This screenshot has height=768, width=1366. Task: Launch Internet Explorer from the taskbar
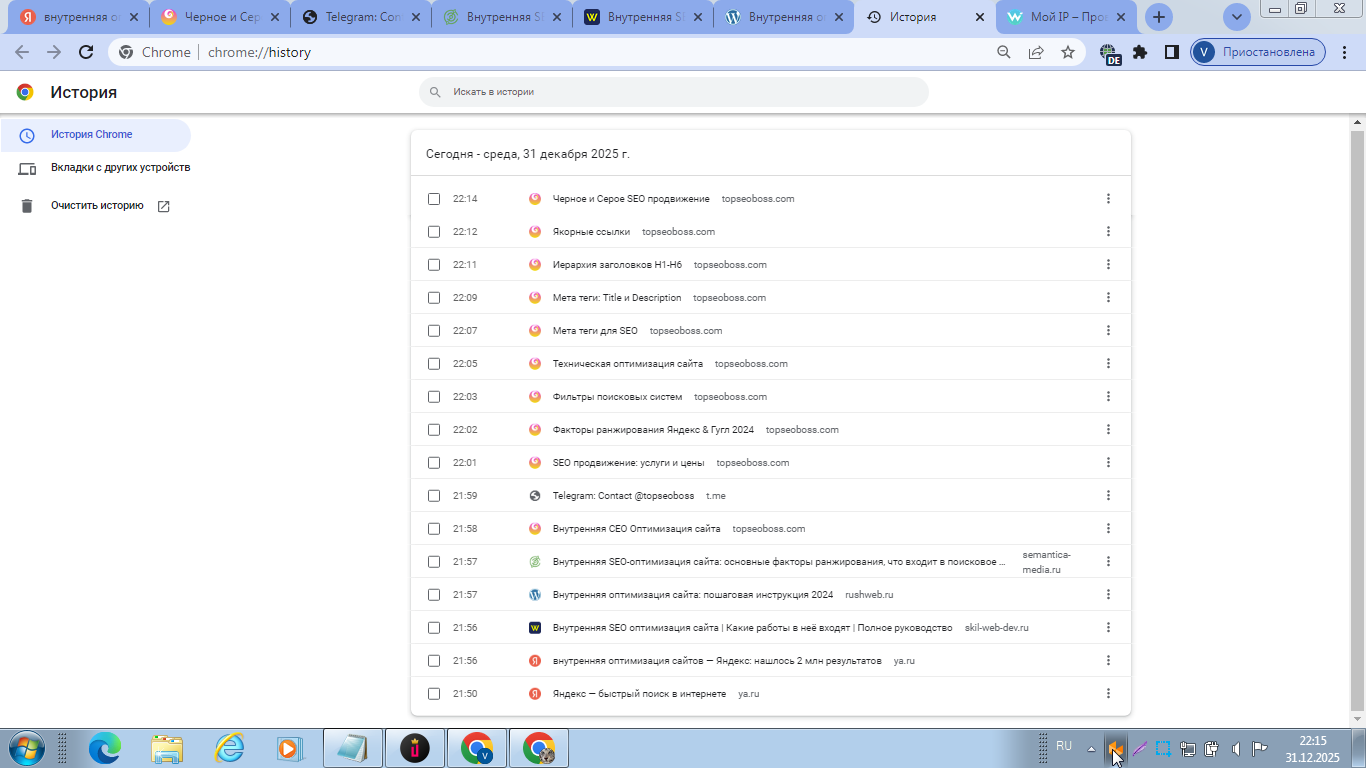(x=229, y=748)
